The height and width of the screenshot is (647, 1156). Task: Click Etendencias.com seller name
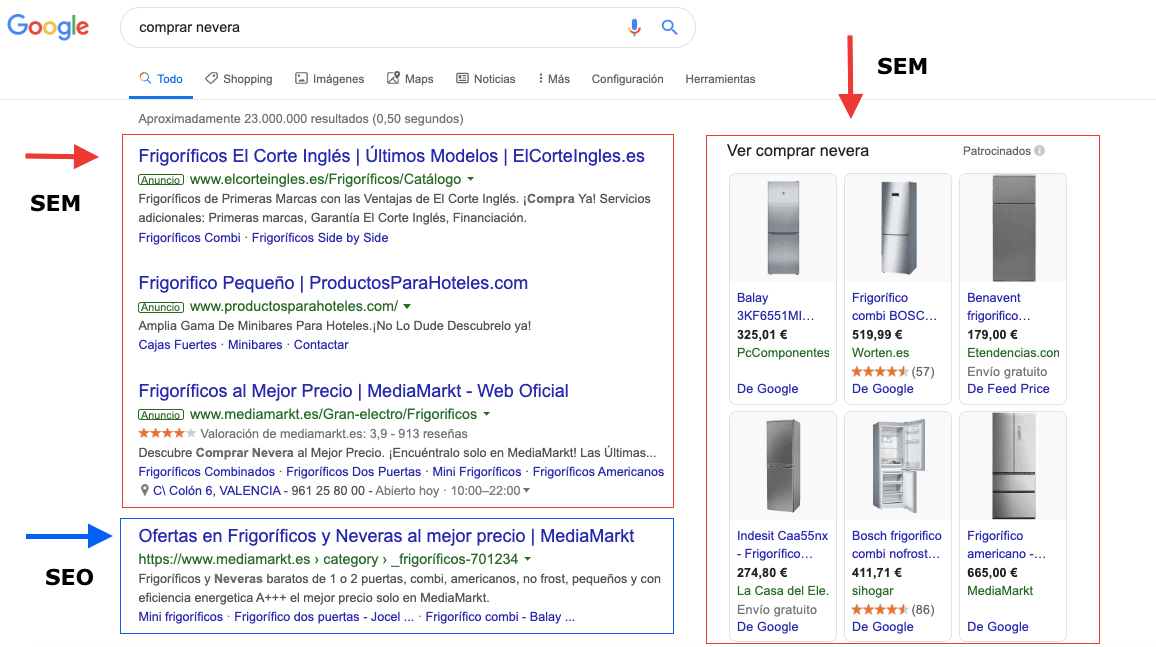click(1013, 353)
